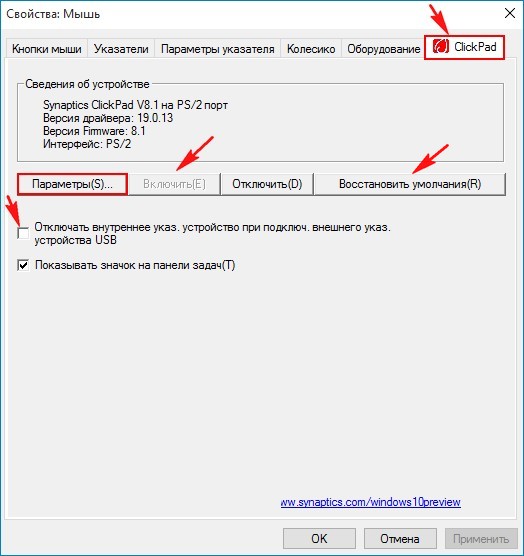Uncheck Показывать значок на панели задач checkbox
The width and height of the screenshot is (524, 556).
tap(23, 265)
